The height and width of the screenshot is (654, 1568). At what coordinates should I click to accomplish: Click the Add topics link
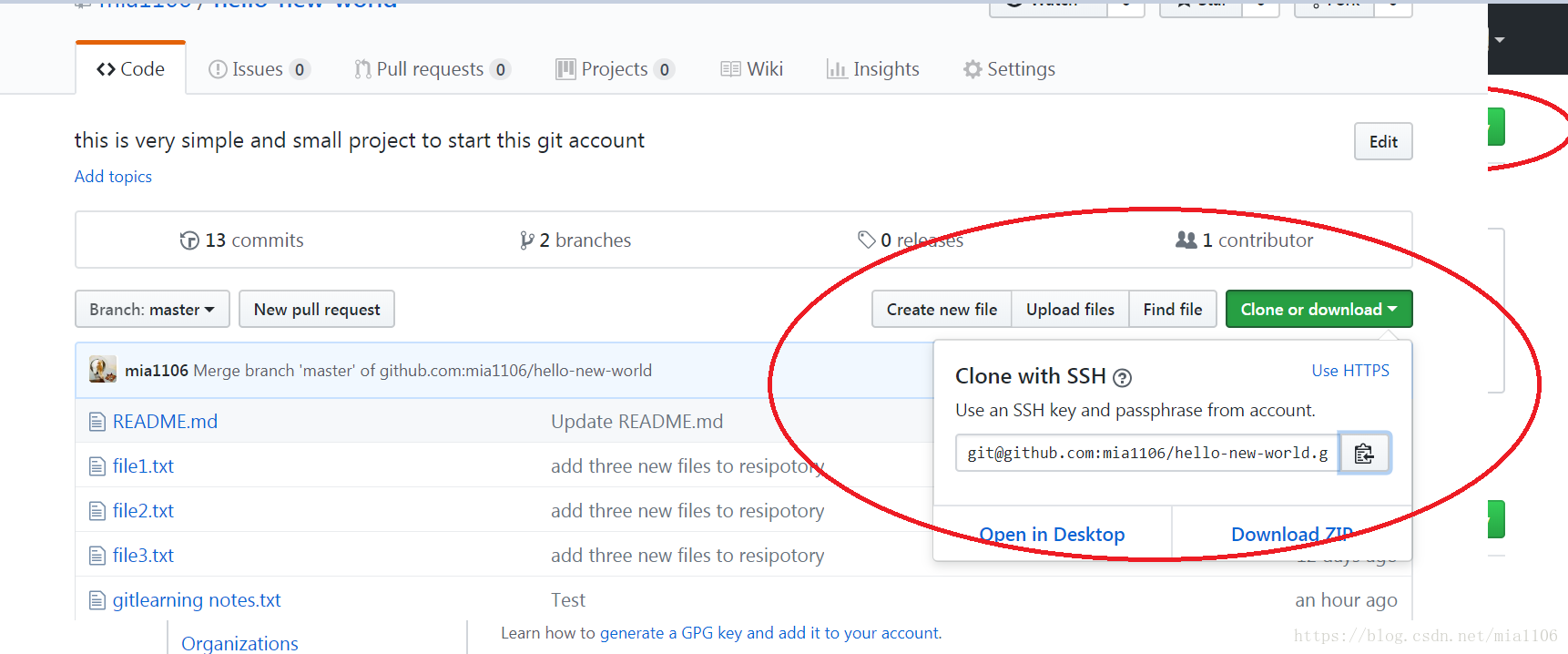[113, 177]
